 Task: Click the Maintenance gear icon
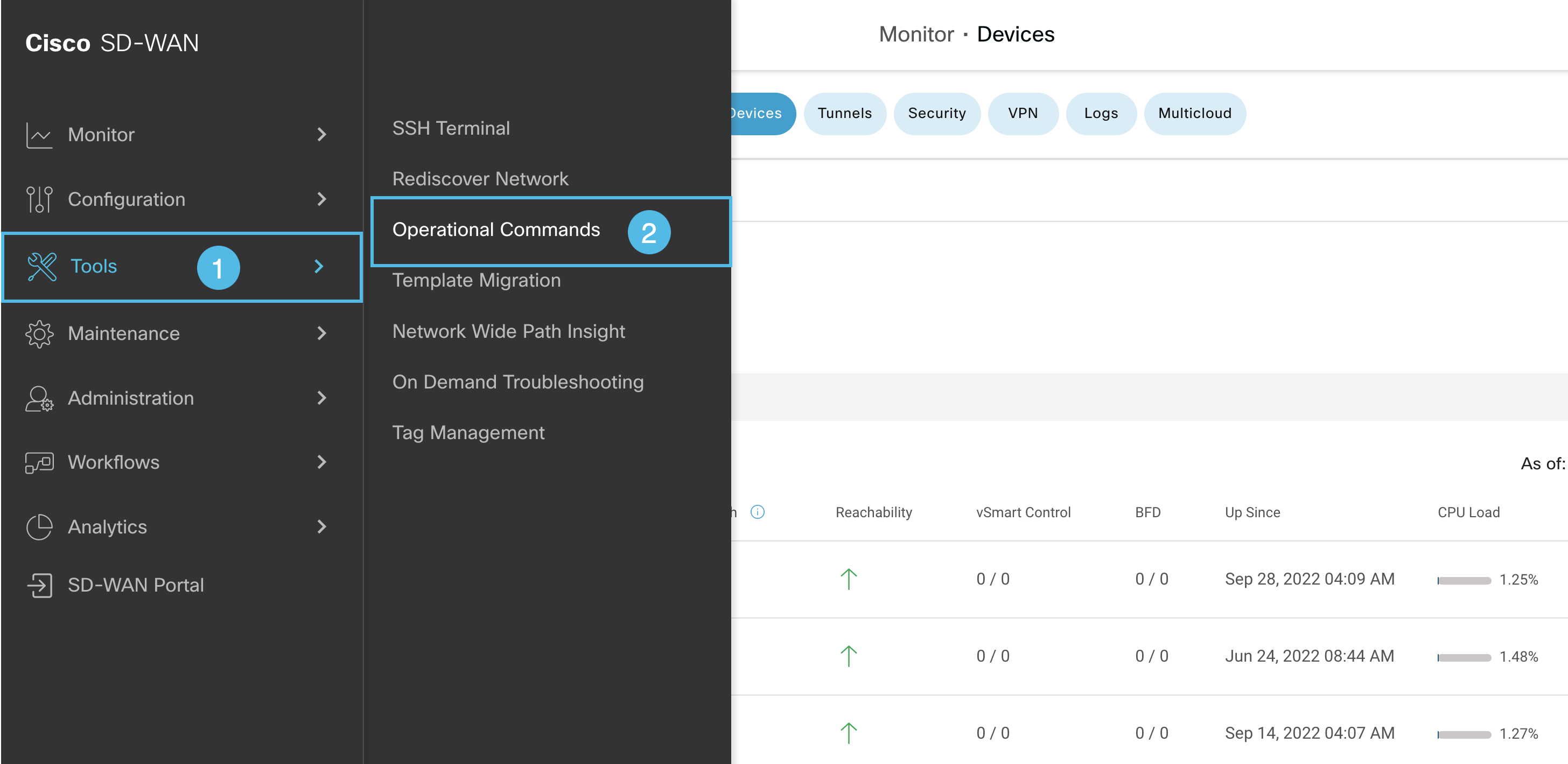38,334
